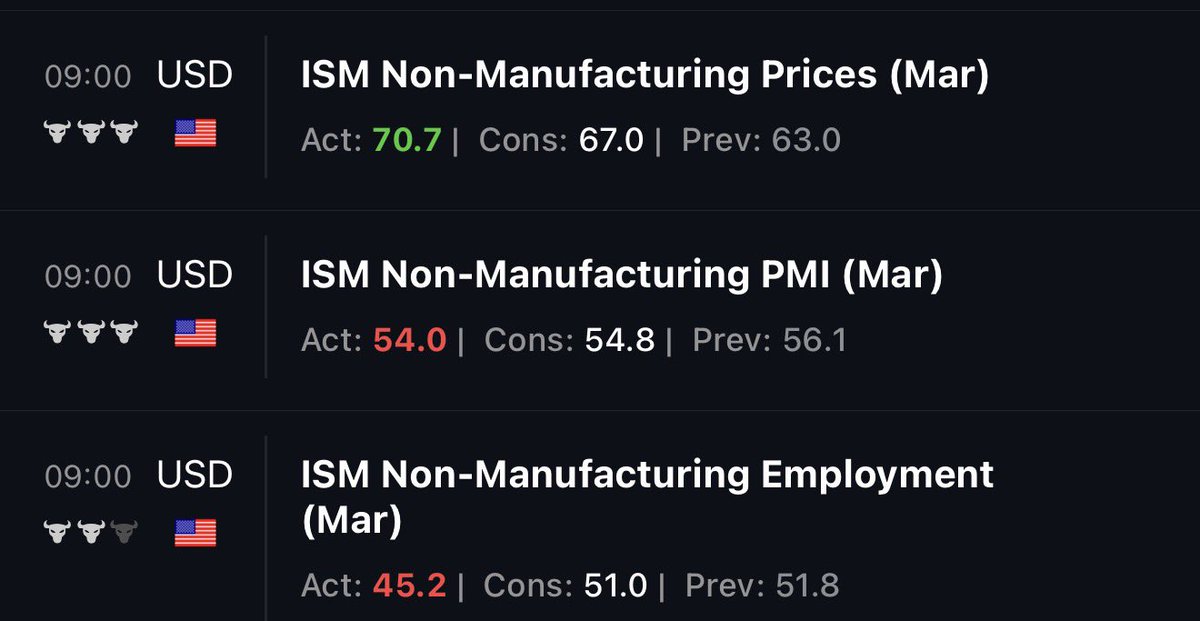Click dimmed third bull in Employment row
1200x621 pixels.
(124, 532)
